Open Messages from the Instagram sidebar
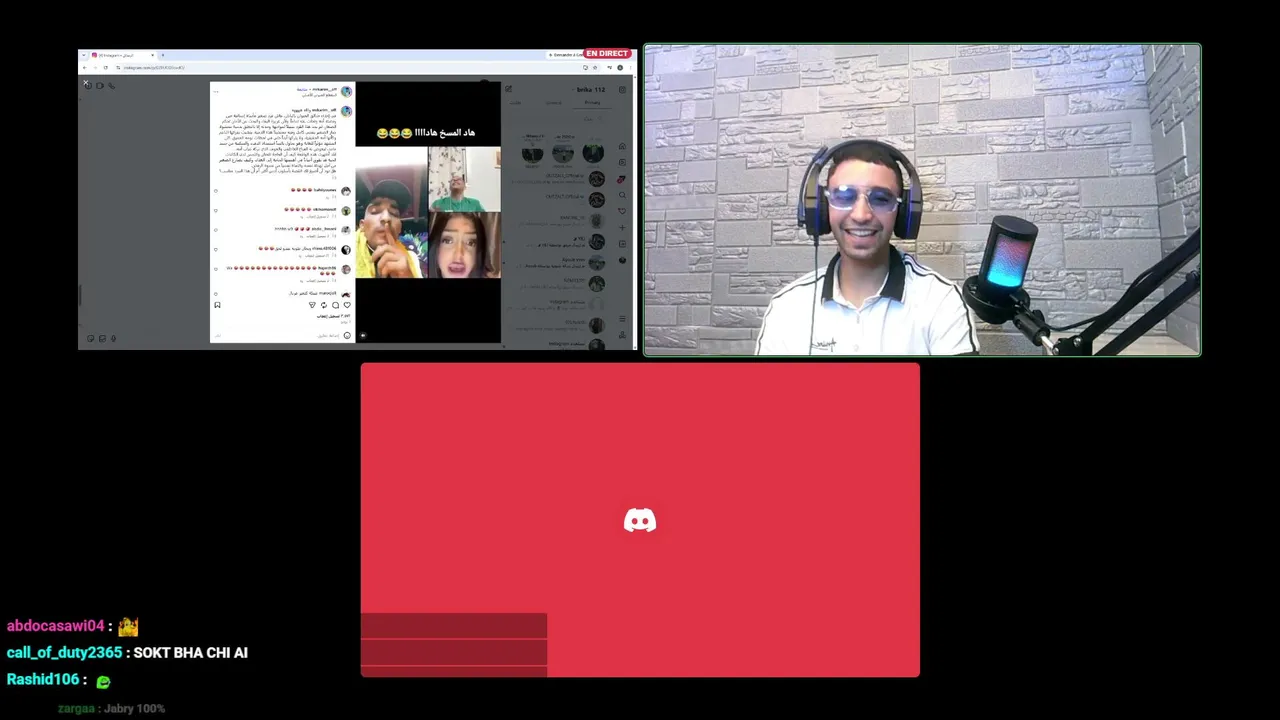Screen dimensions: 1280x720 pyautogui.click(x=622, y=179)
